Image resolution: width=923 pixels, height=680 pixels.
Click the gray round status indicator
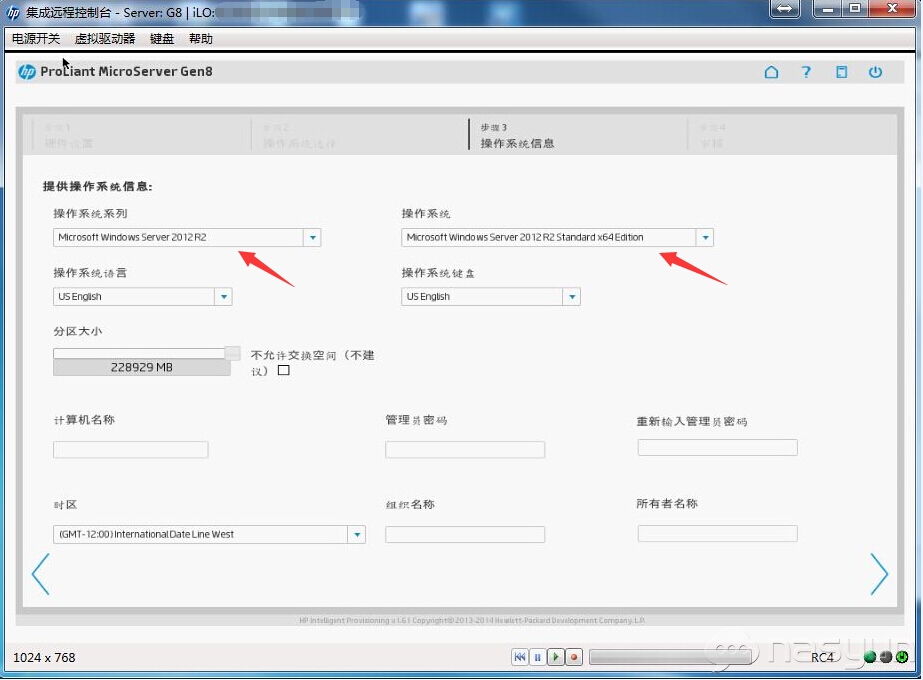pos(885,657)
